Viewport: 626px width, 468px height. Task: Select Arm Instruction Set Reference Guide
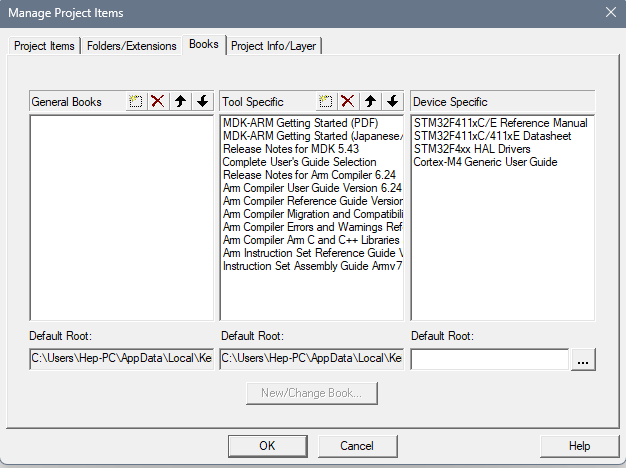(312, 253)
